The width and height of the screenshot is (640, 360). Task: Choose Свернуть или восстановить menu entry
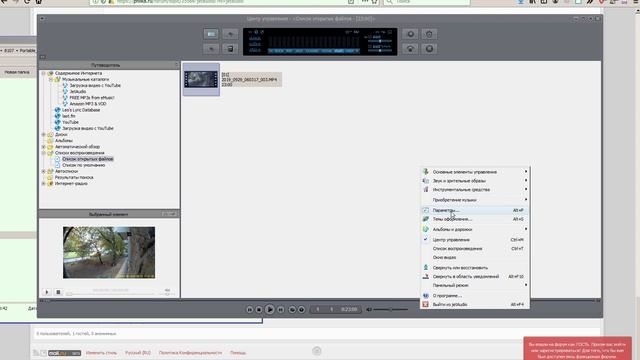(x=475, y=268)
